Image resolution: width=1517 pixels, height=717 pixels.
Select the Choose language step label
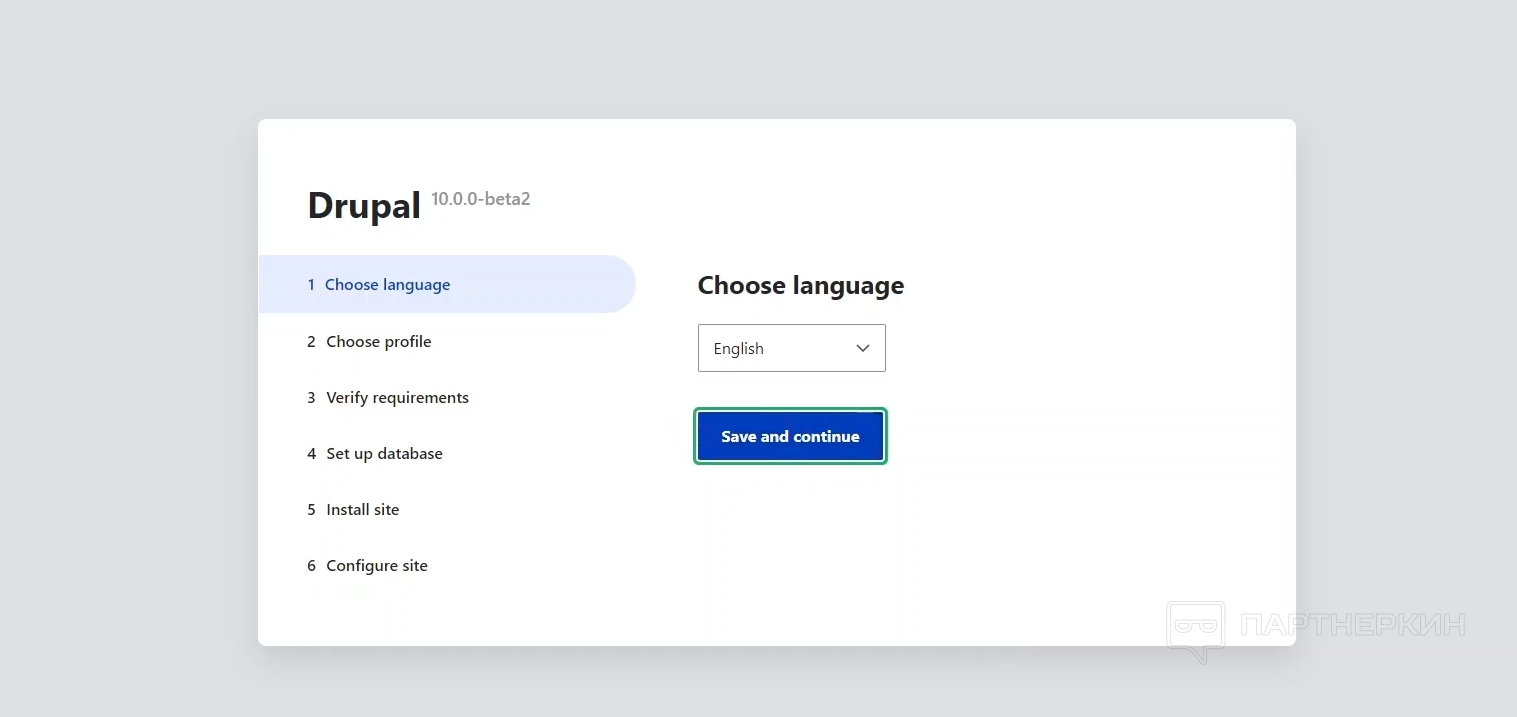[387, 285]
